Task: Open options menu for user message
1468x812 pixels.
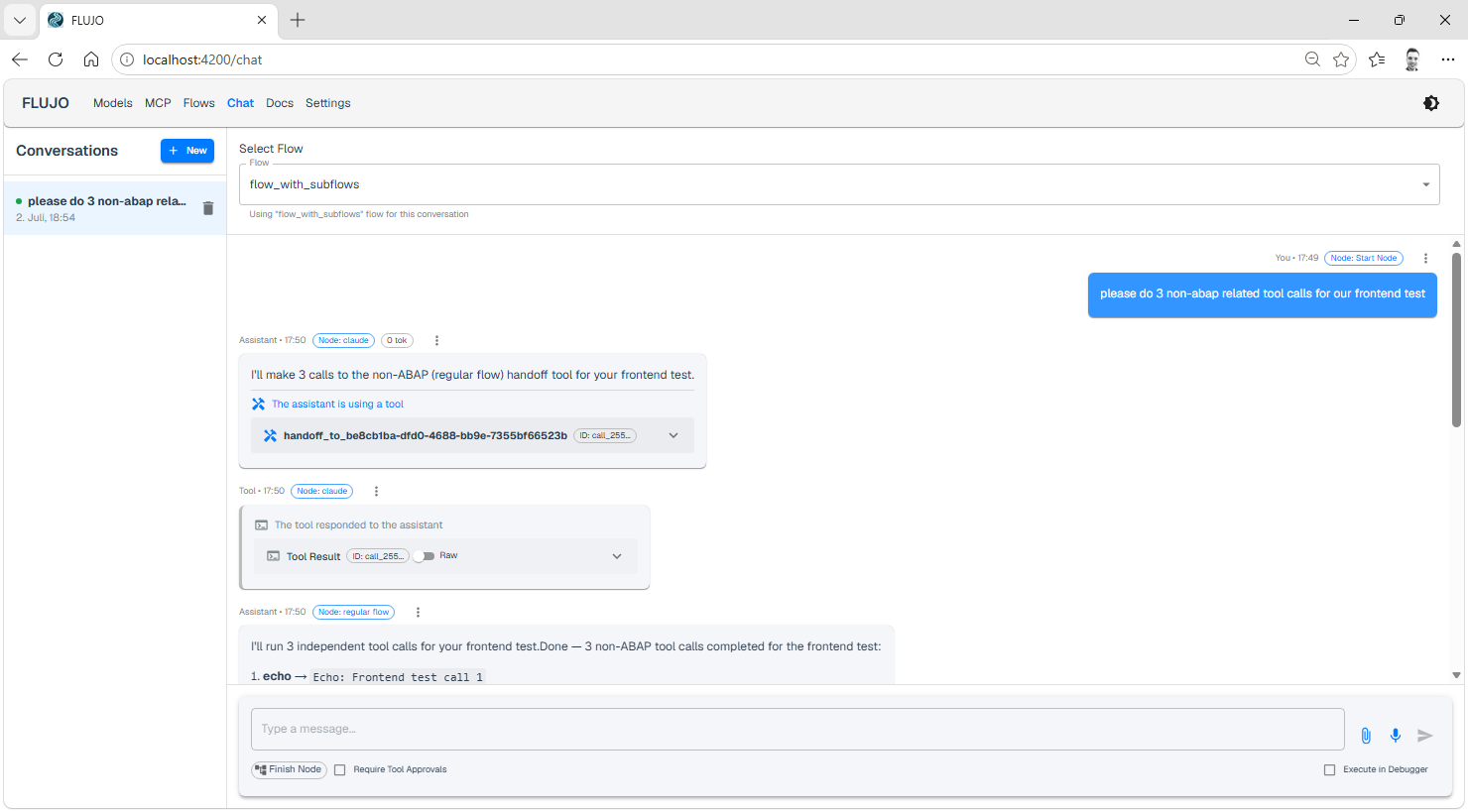Action: pyautogui.click(x=1425, y=258)
